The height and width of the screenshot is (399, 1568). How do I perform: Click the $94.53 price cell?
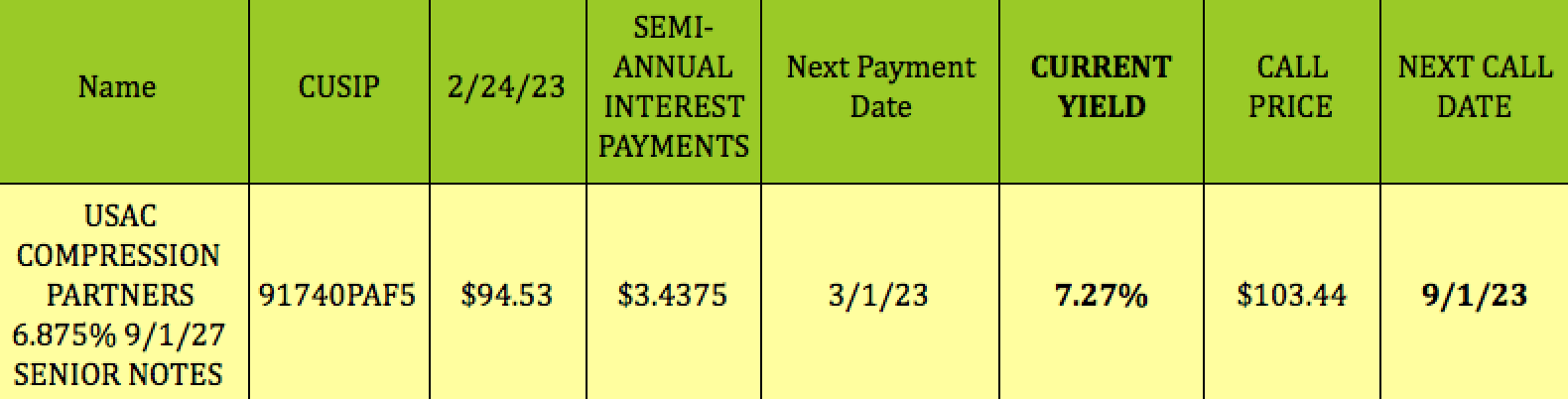pos(507,296)
